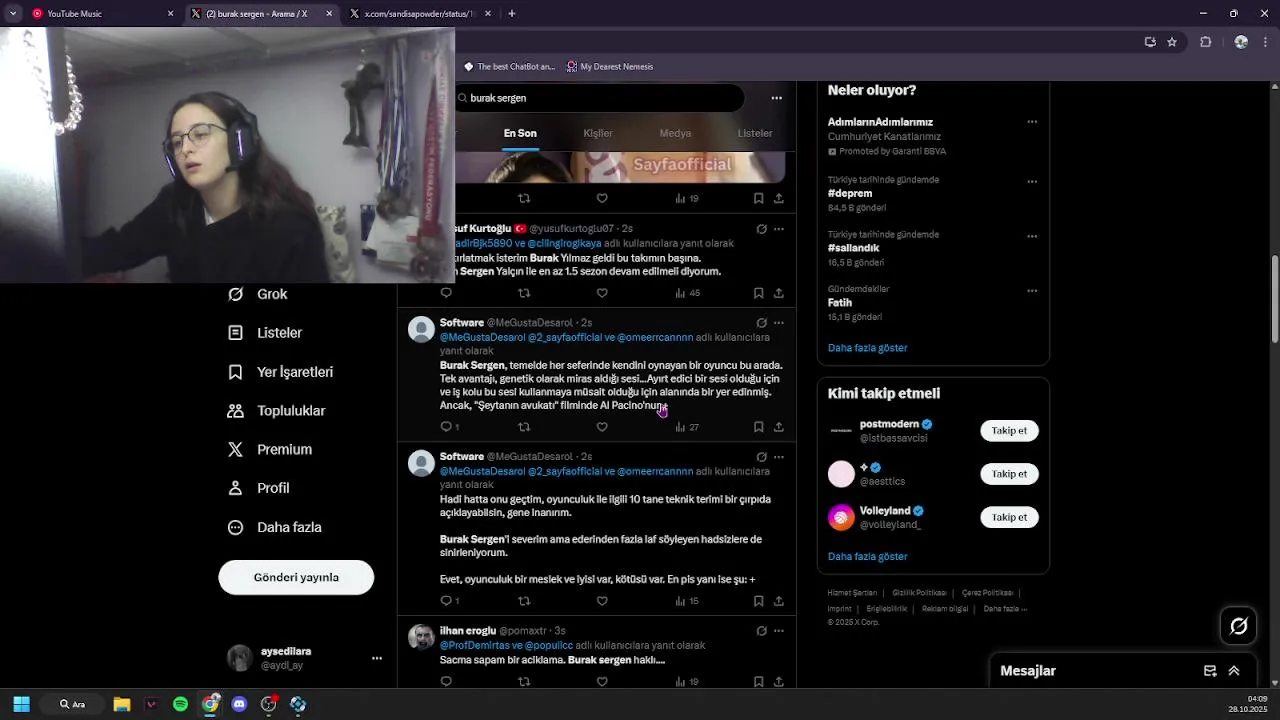Share the 'Burak Sergen, temelde' post
Screen dimensions: 1280x720
pyautogui.click(x=779, y=427)
